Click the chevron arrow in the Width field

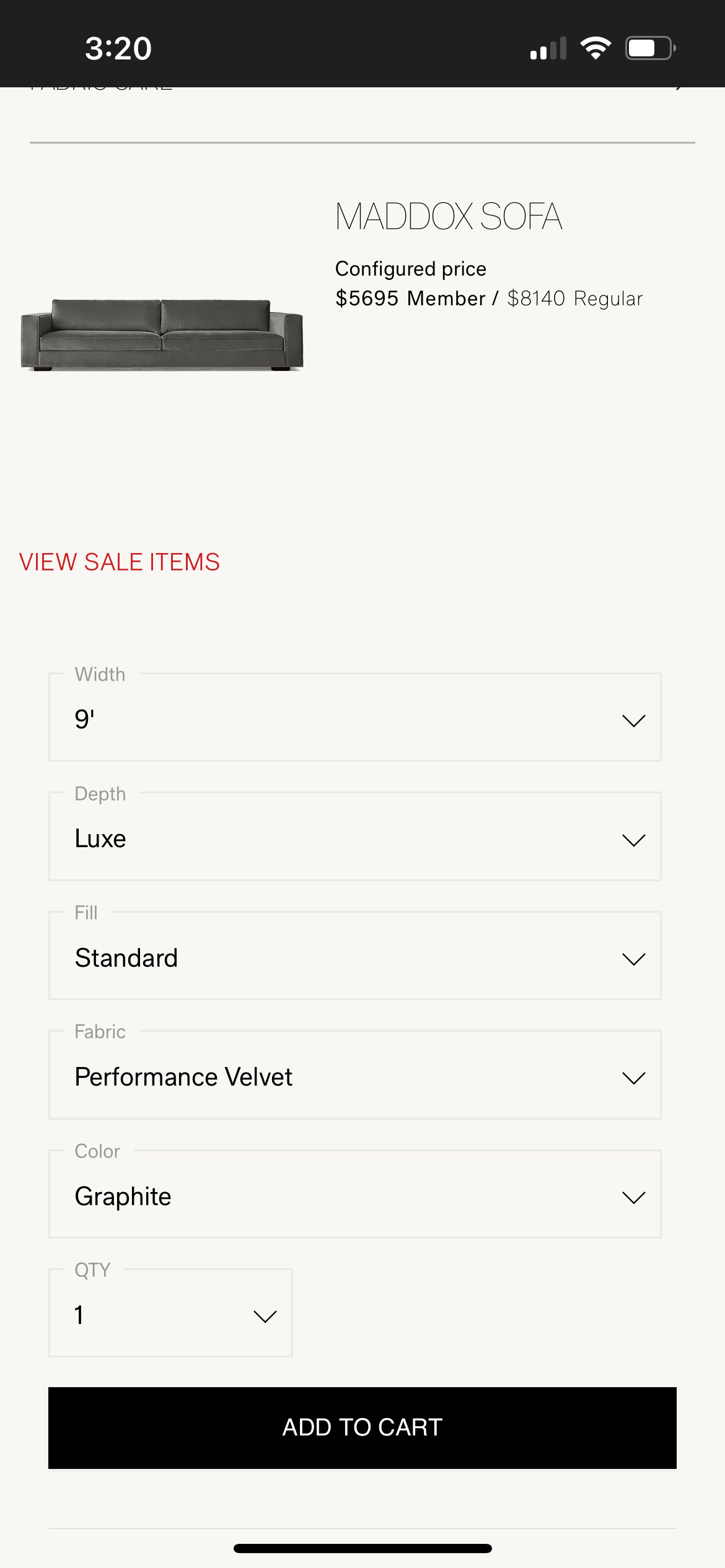(x=633, y=721)
